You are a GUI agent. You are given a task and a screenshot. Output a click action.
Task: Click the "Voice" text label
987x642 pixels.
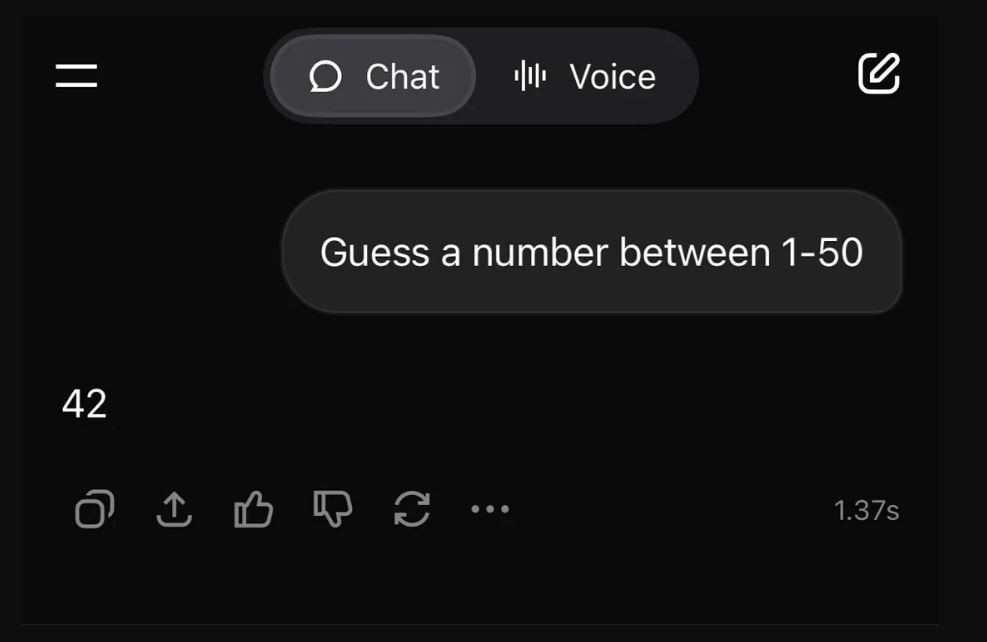[612, 77]
